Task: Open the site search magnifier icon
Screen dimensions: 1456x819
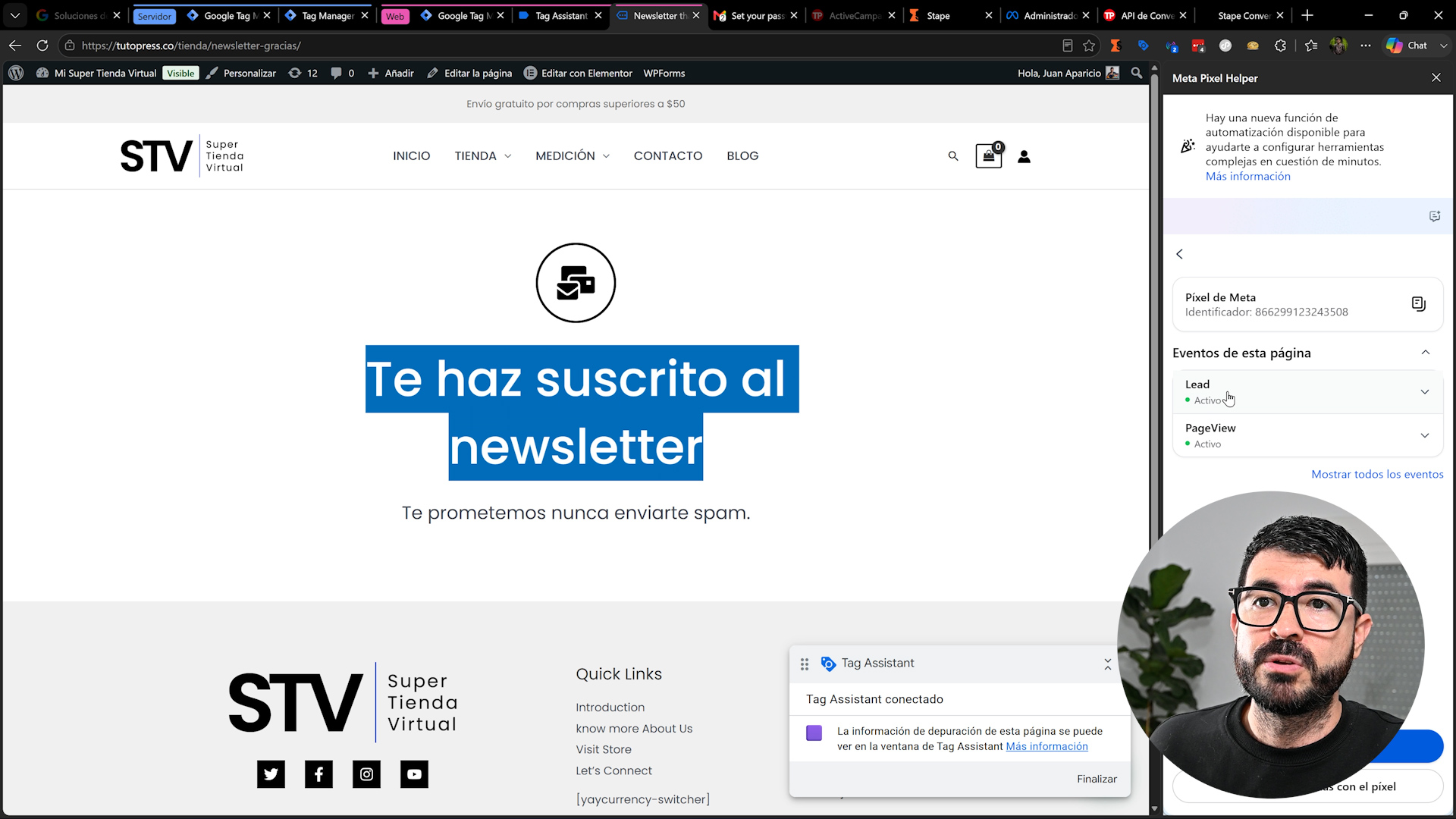Action: 953,156
